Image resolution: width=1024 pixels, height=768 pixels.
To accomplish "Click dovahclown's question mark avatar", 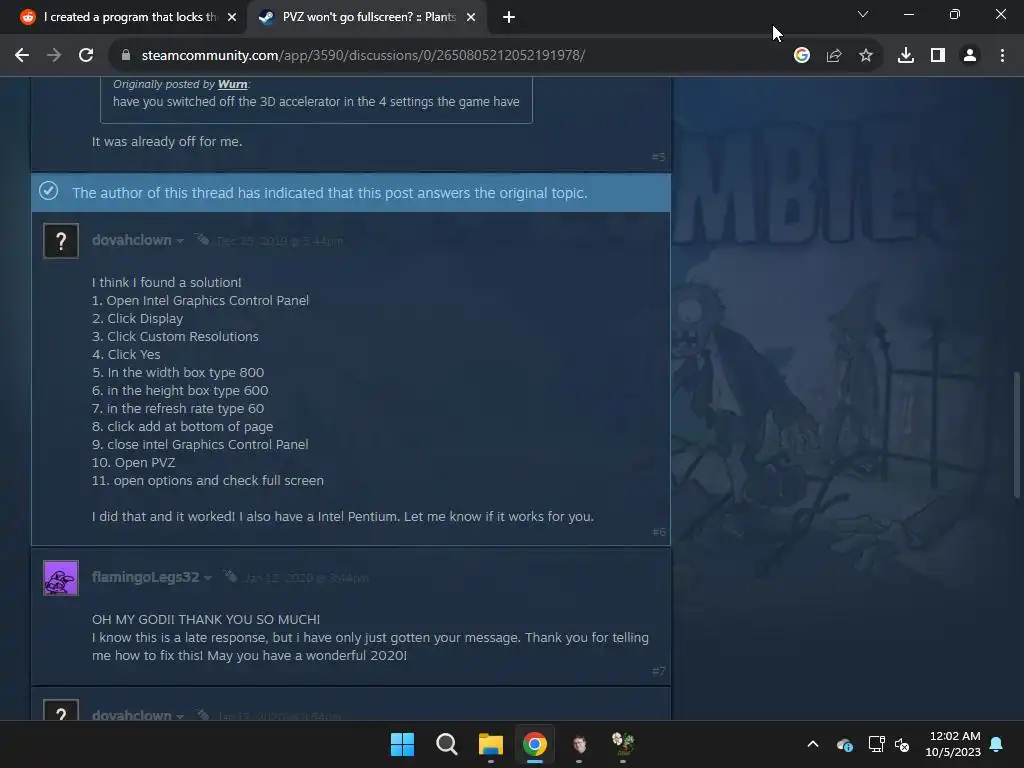I will point(61,241).
